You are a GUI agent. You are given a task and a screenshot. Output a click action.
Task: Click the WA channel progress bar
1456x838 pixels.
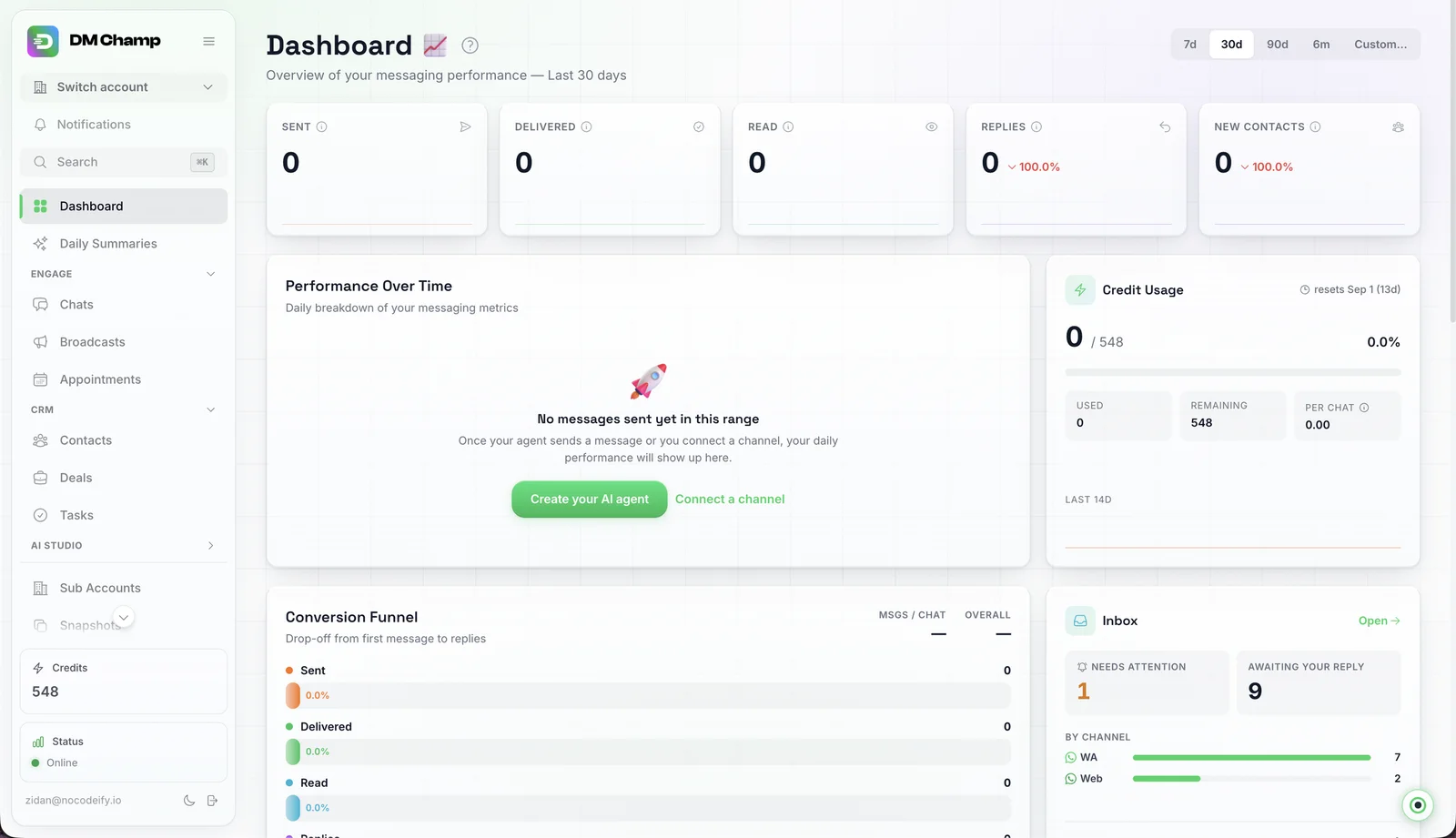pos(1251,758)
